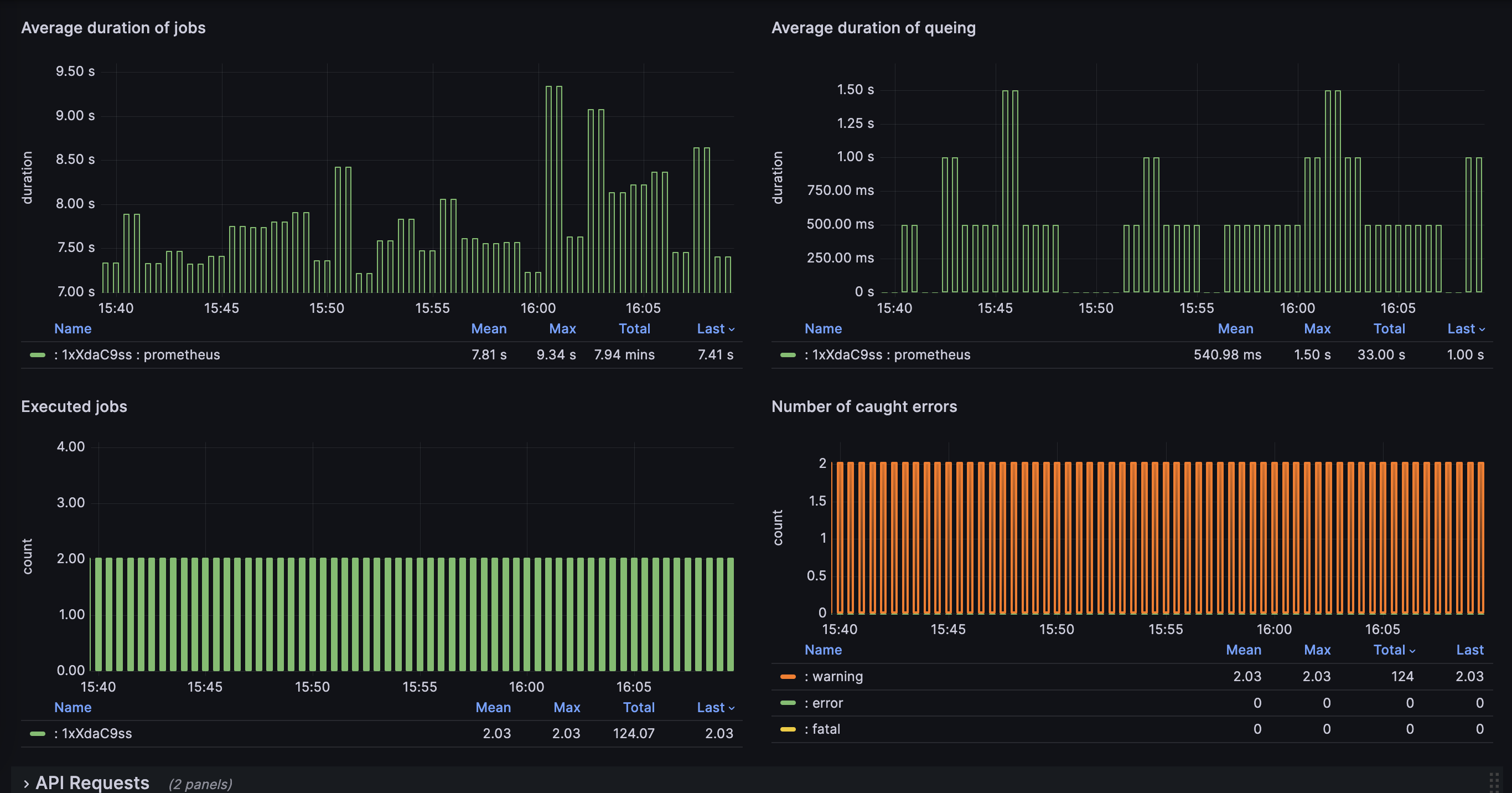Image resolution: width=1512 pixels, height=793 pixels.
Task: Select queuing panel prometheus legend swatch
Action: tap(788, 355)
